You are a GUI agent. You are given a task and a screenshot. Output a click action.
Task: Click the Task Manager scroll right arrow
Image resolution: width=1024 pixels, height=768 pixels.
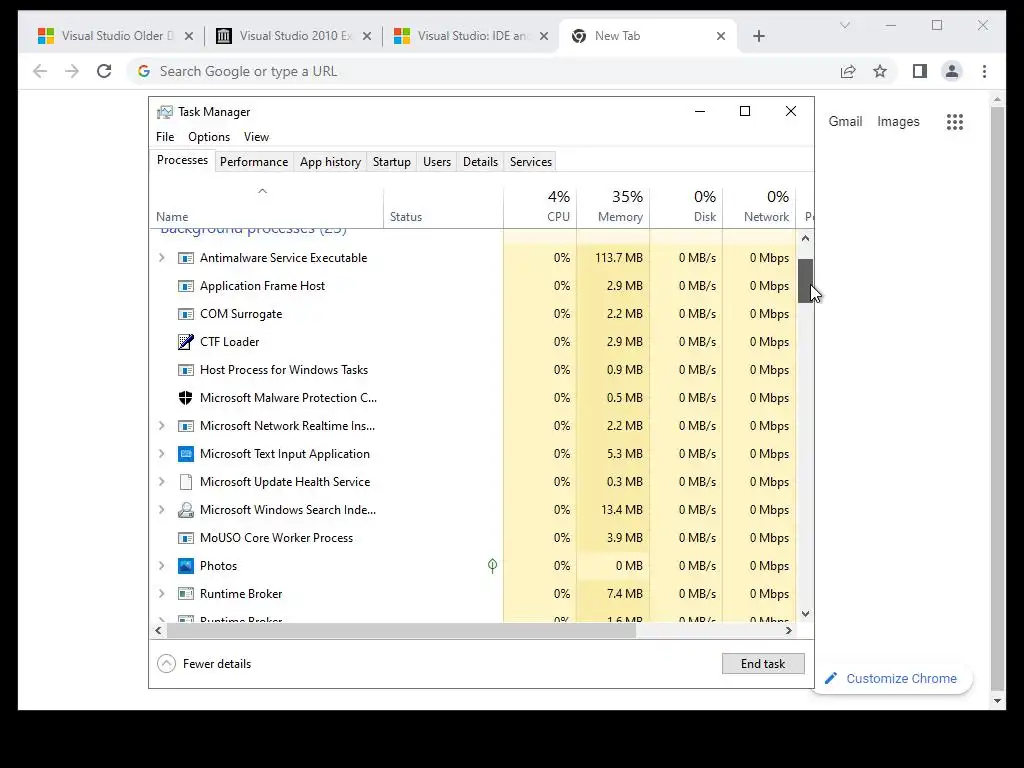(x=789, y=631)
